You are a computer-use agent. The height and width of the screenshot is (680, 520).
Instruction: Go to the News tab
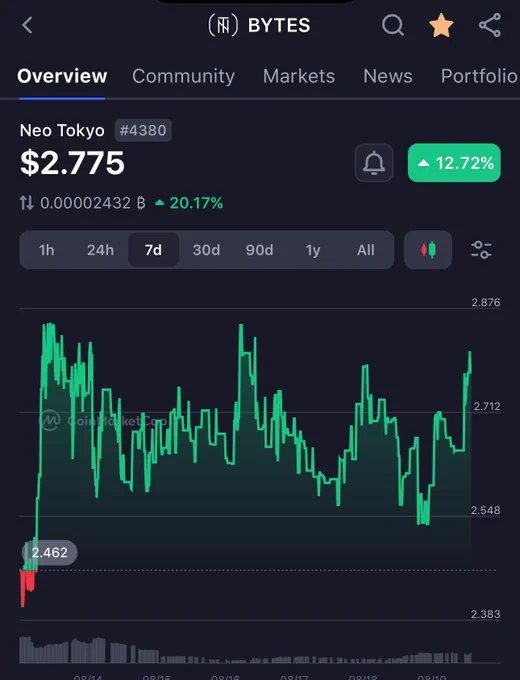pos(388,76)
